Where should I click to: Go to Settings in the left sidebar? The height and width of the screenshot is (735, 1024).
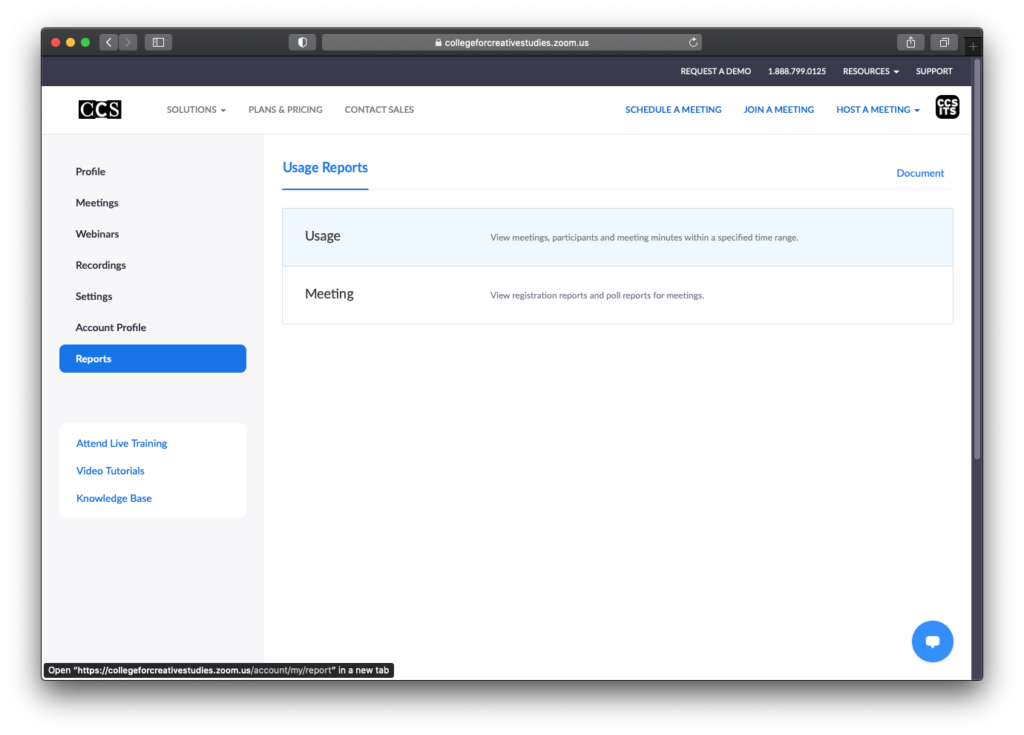pos(94,296)
